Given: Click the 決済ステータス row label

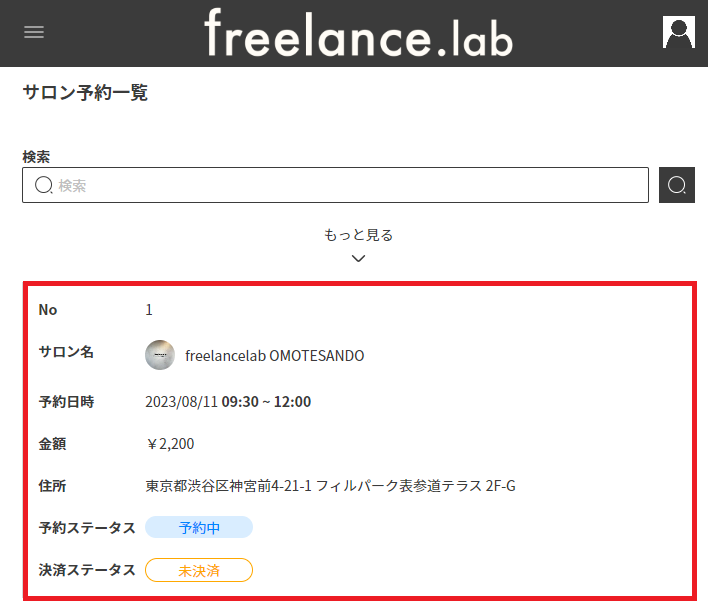Looking at the screenshot, I should [x=86, y=570].
